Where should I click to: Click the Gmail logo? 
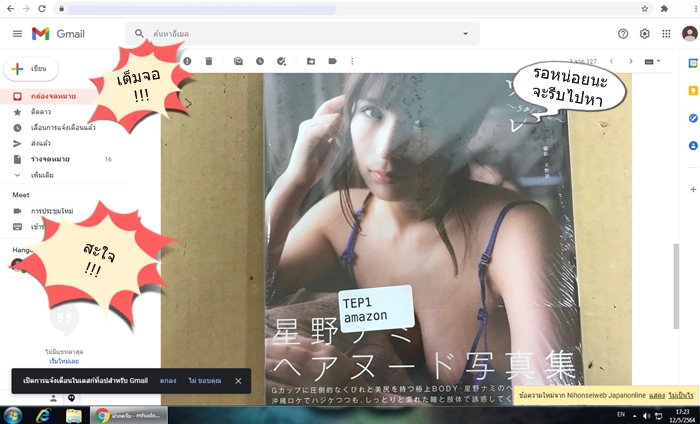pyautogui.click(x=58, y=33)
